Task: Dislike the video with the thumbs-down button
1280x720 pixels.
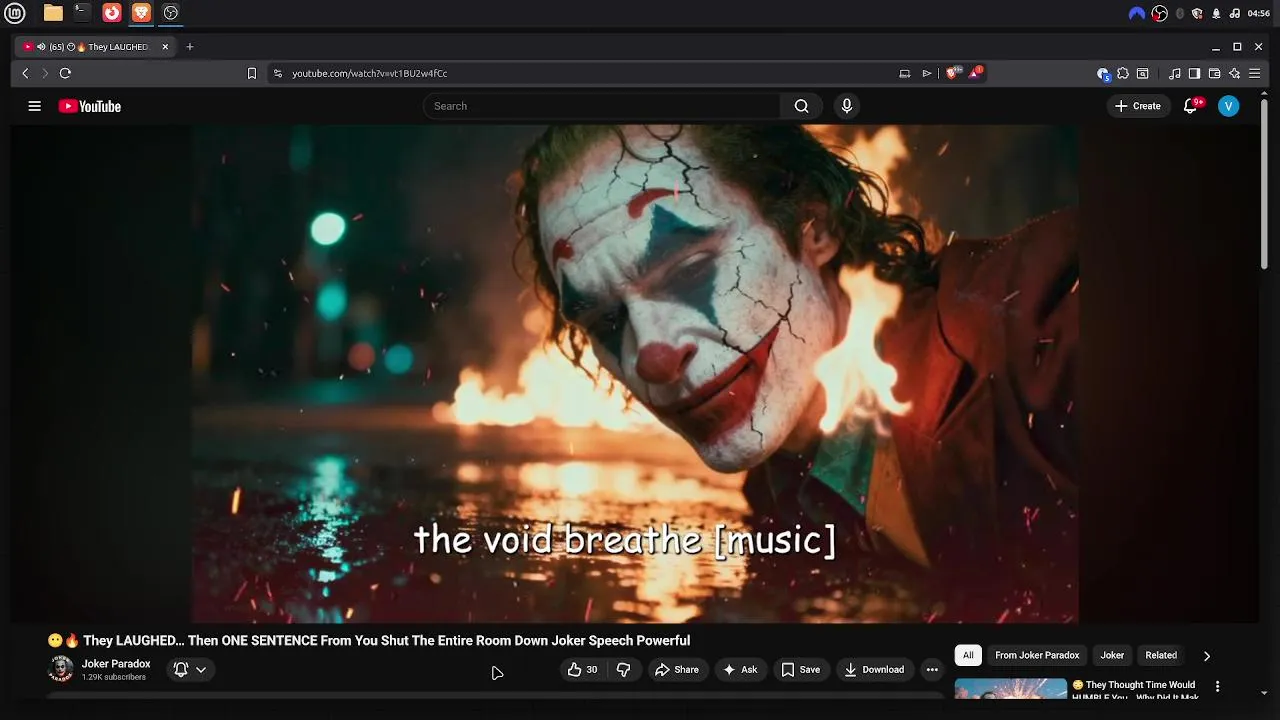Action: (x=623, y=670)
